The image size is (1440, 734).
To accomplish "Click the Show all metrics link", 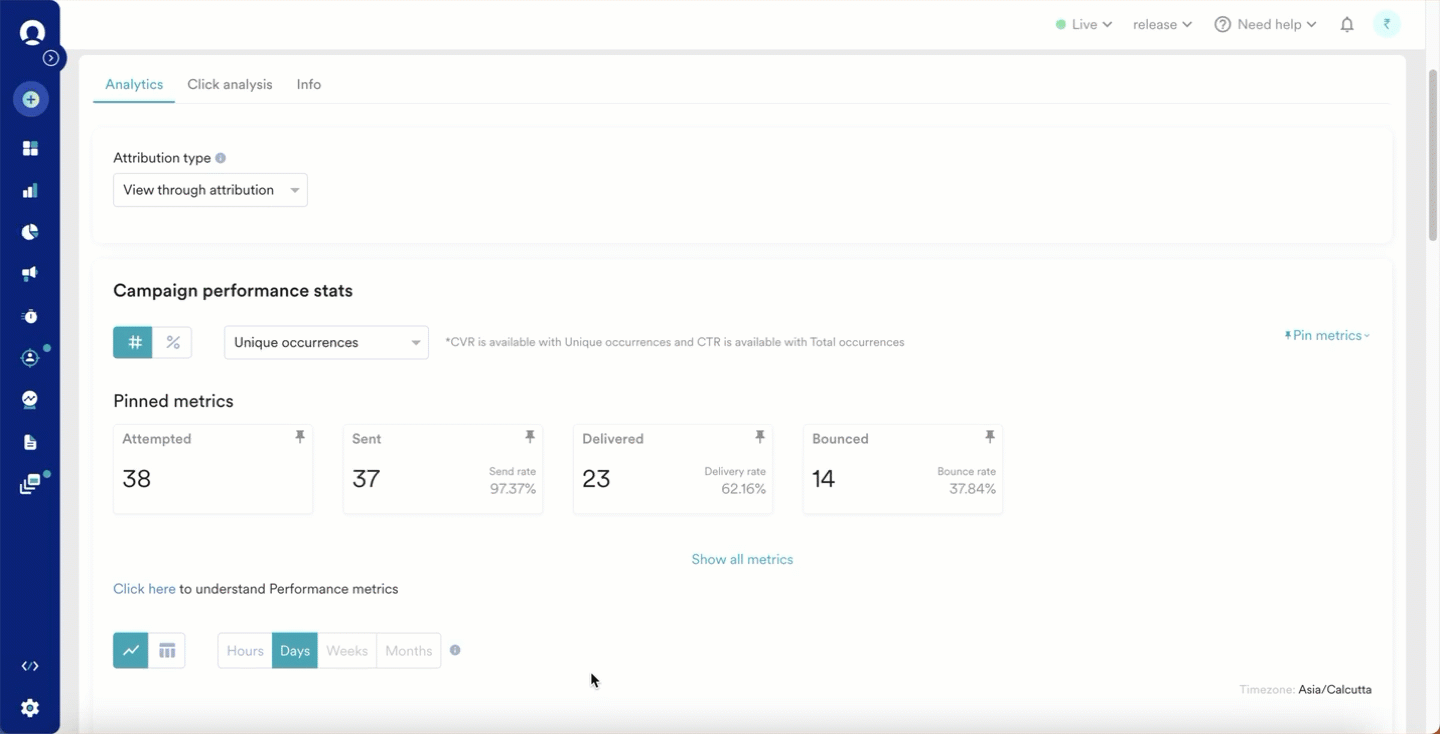I will point(742,559).
